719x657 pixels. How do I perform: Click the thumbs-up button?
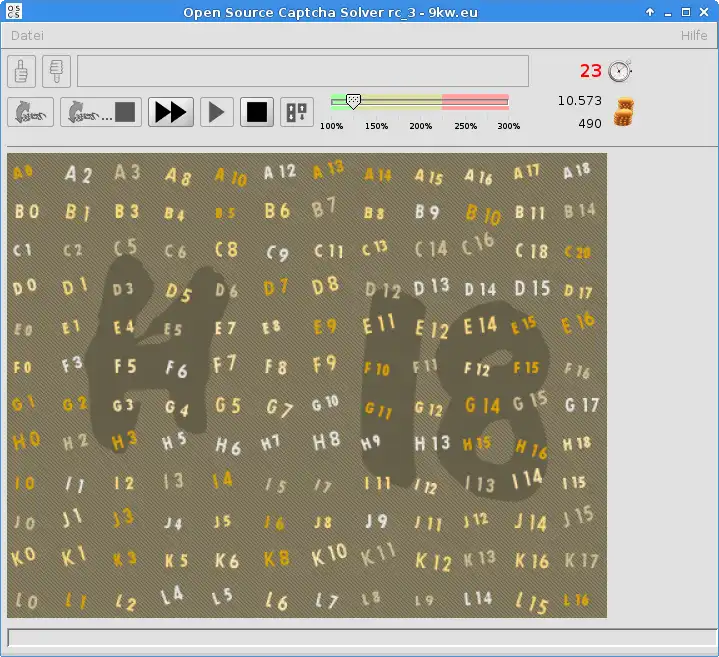point(22,72)
